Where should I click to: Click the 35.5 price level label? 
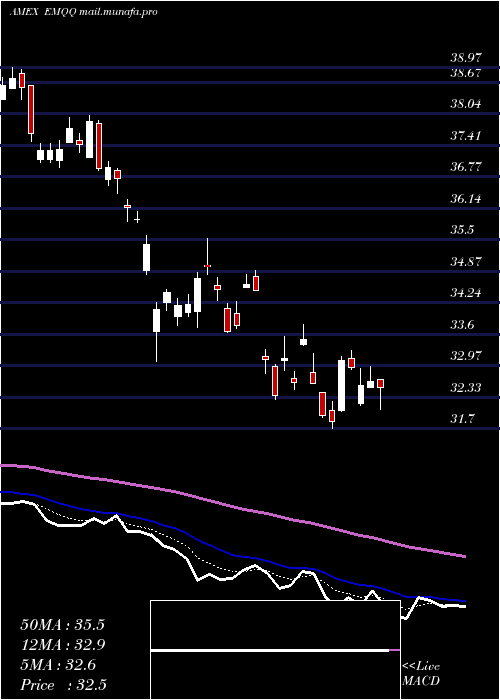click(x=462, y=230)
